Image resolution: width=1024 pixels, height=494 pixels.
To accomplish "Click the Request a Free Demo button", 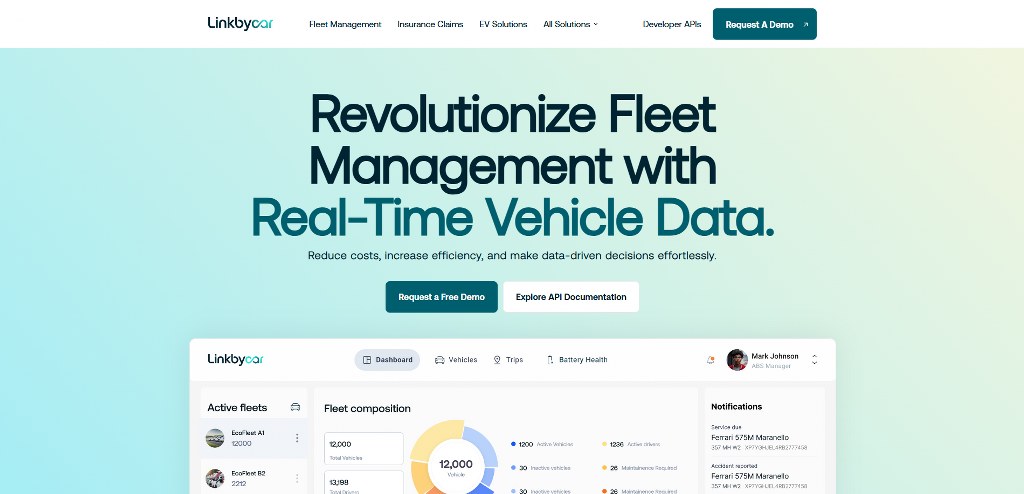I will (441, 297).
